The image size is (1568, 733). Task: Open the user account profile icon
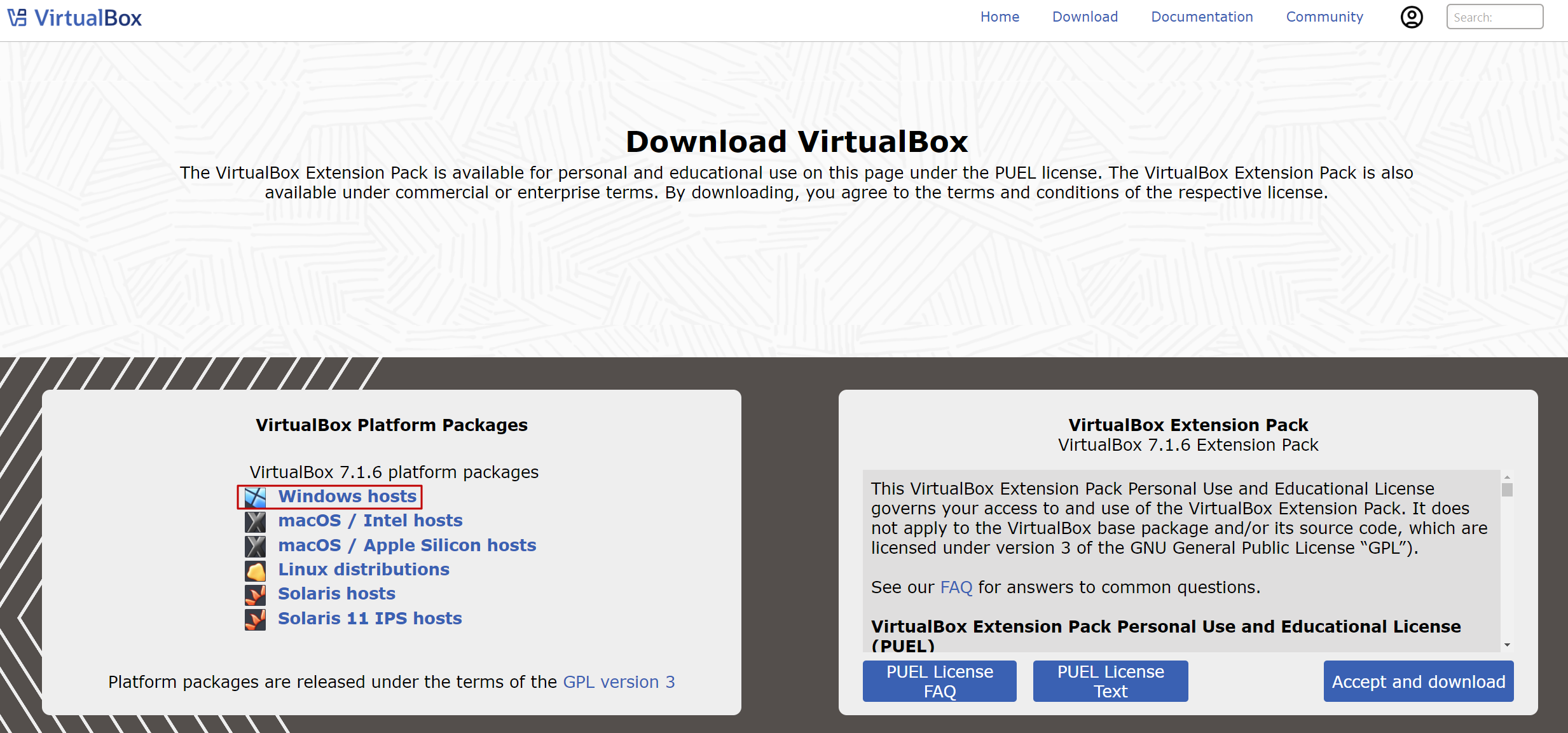[1412, 17]
